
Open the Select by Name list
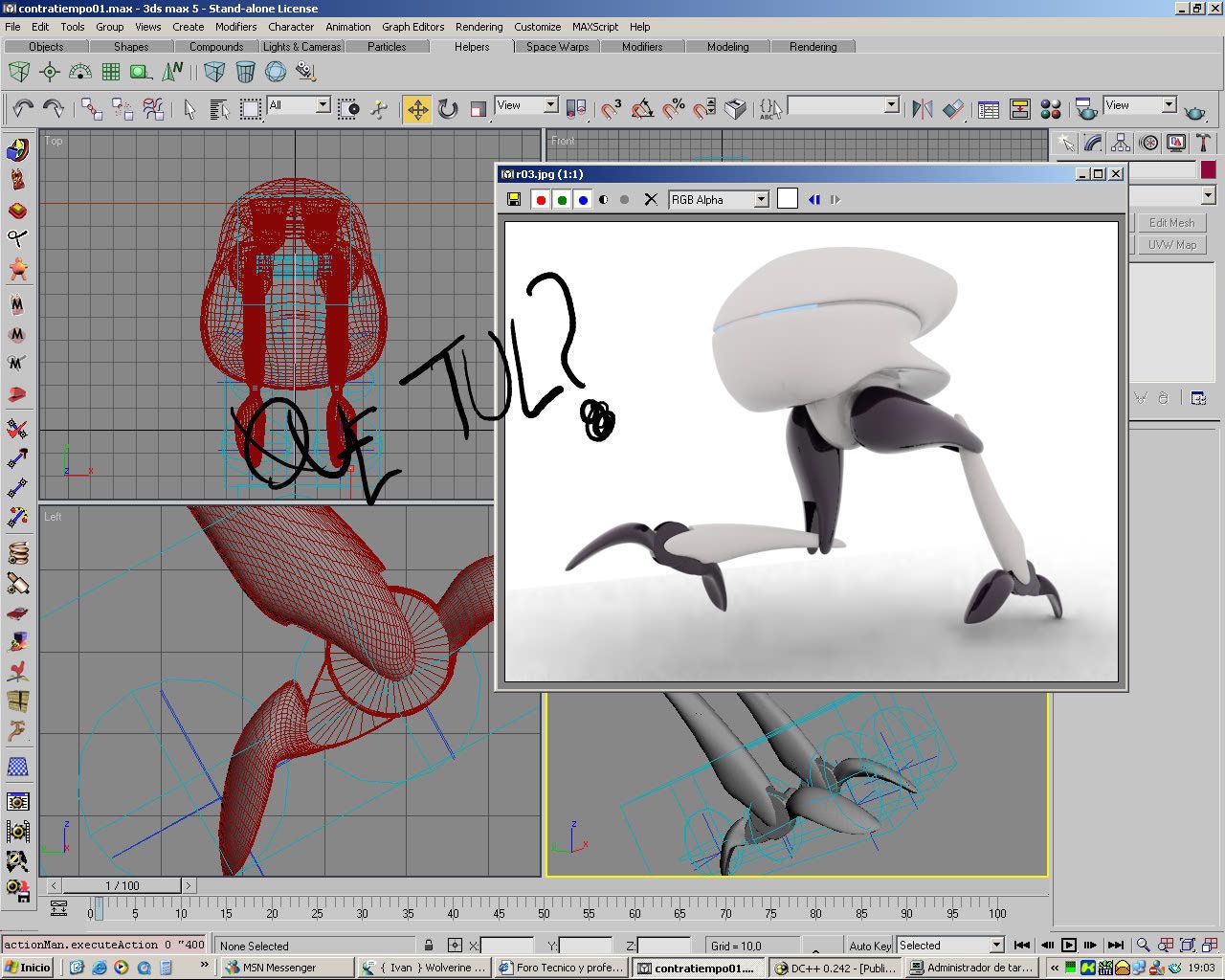[219, 109]
